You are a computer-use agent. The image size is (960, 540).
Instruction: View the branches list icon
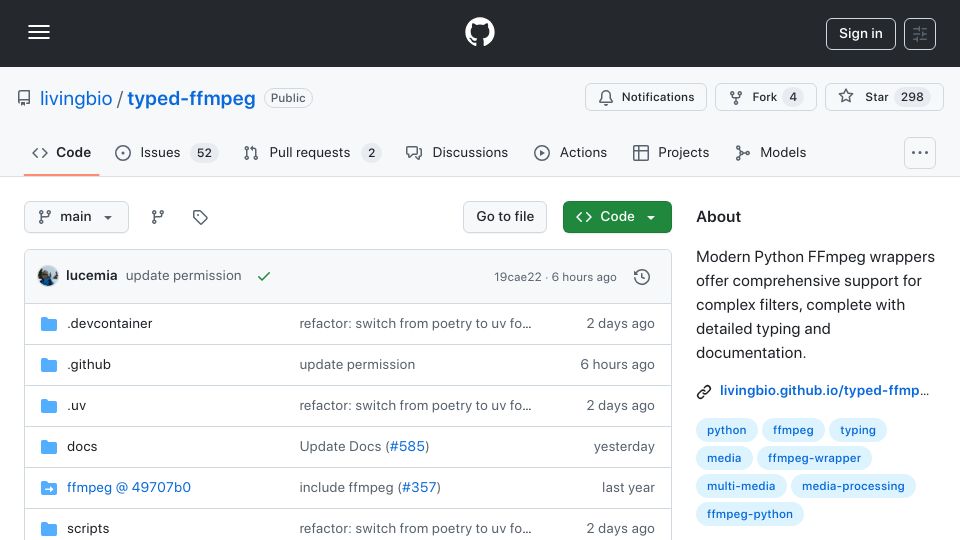click(x=158, y=217)
